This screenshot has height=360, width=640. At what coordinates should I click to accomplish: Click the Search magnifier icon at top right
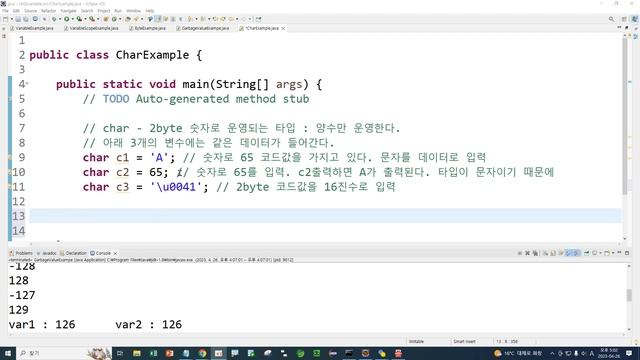pos(611,19)
